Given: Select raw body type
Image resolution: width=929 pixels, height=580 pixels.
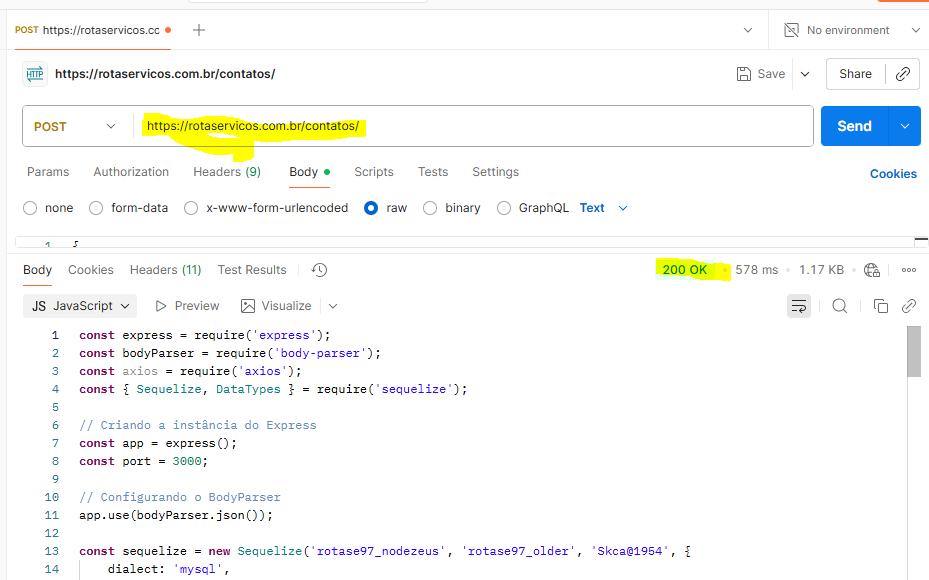Looking at the screenshot, I should pyautogui.click(x=371, y=209).
